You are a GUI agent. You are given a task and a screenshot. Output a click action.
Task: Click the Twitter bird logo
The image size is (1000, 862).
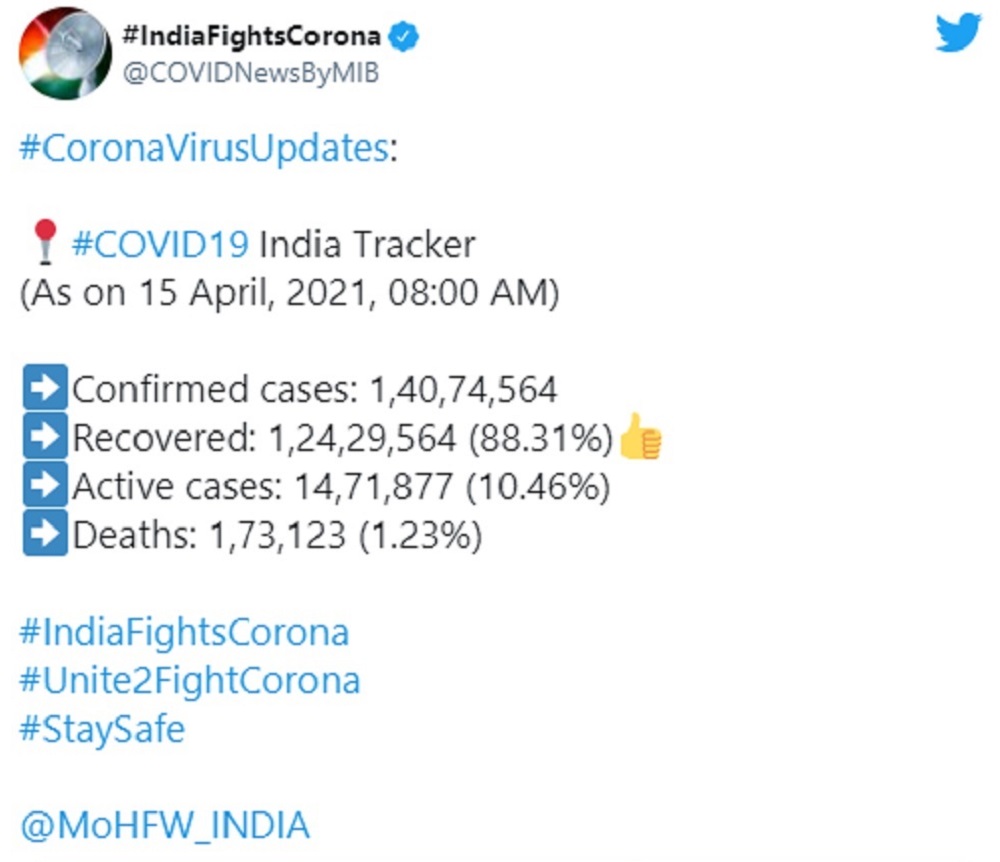(958, 34)
